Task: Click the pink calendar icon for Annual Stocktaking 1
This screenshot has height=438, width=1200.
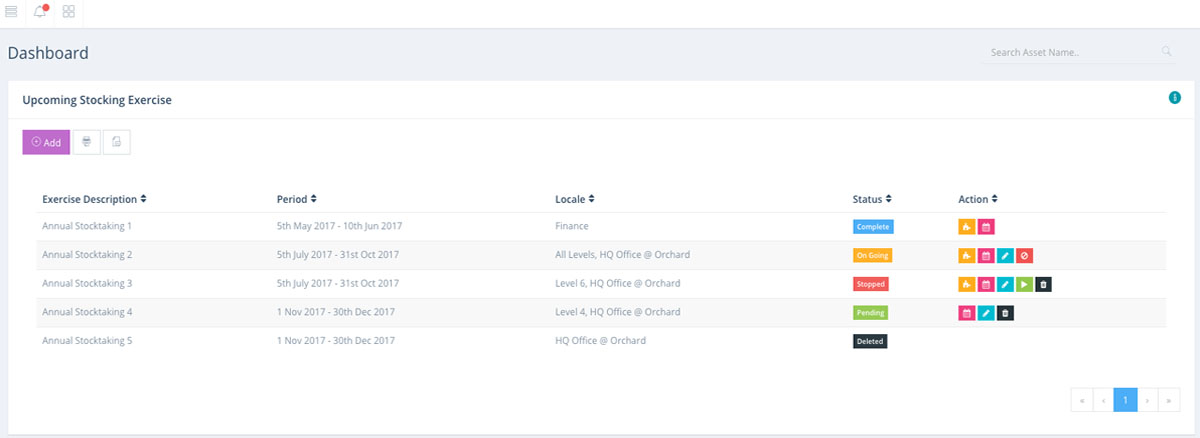Action: (x=986, y=227)
